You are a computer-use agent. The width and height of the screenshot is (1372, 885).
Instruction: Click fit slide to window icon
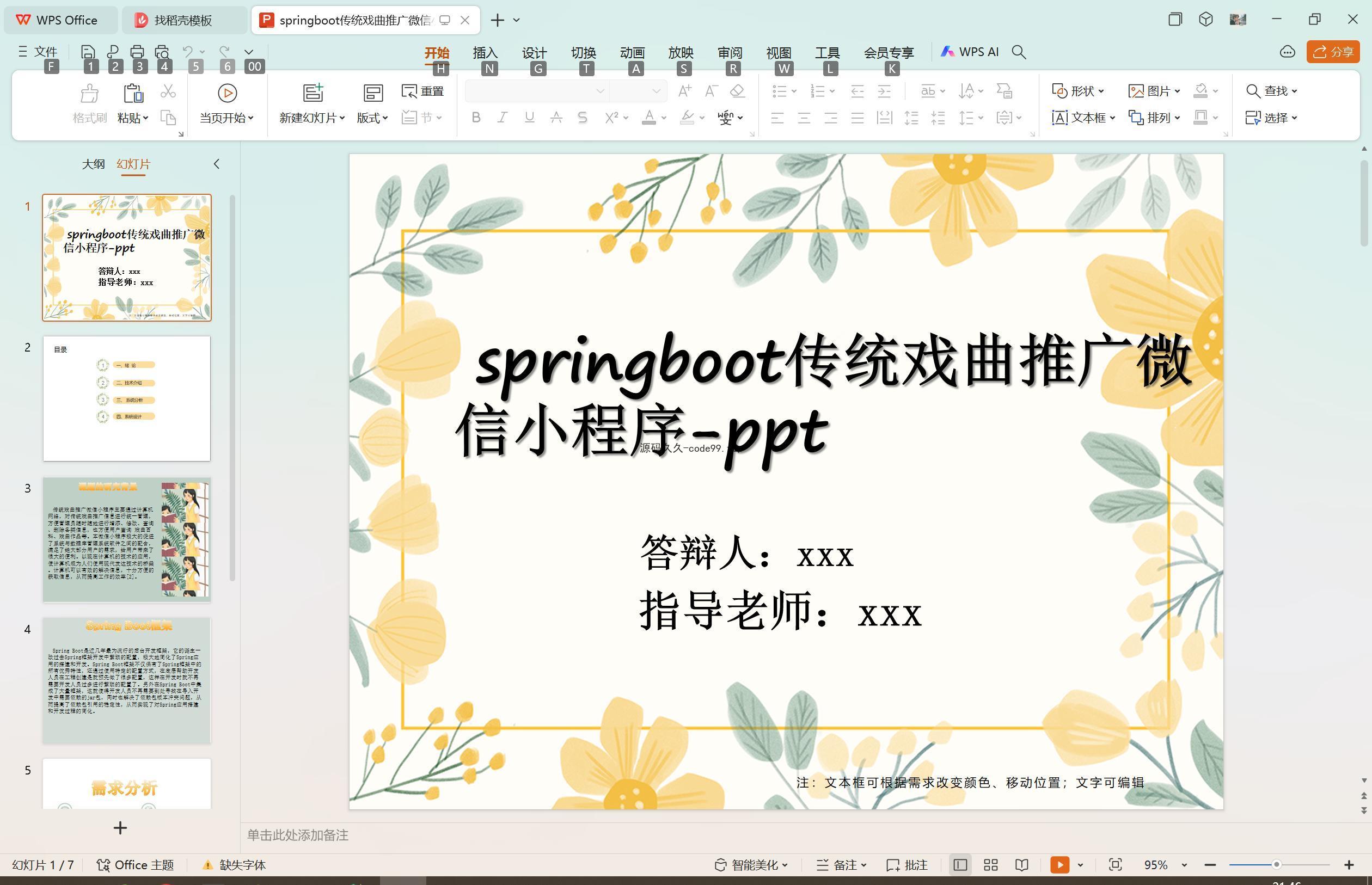1115,864
